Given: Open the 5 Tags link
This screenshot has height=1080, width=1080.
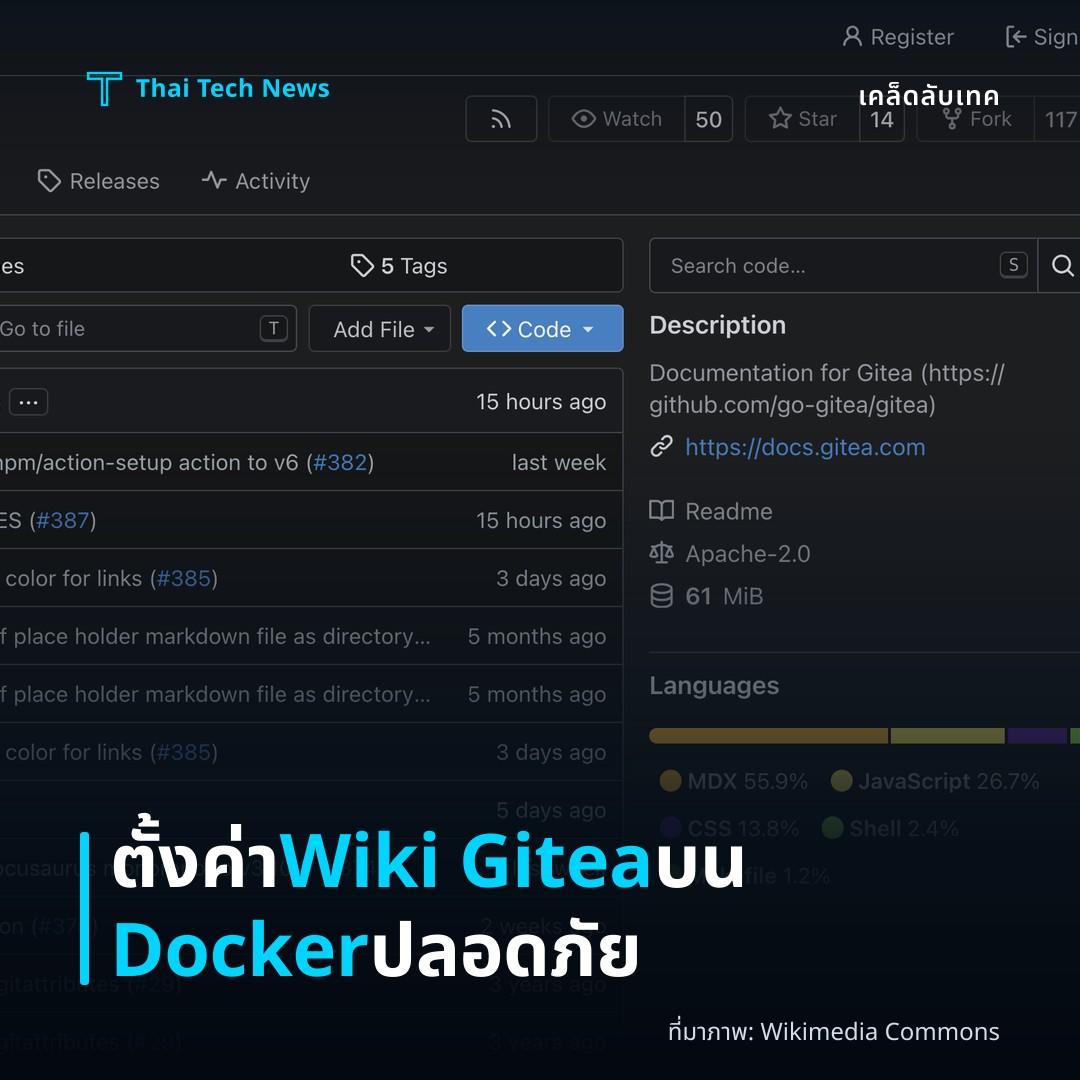Looking at the screenshot, I should 399,266.
